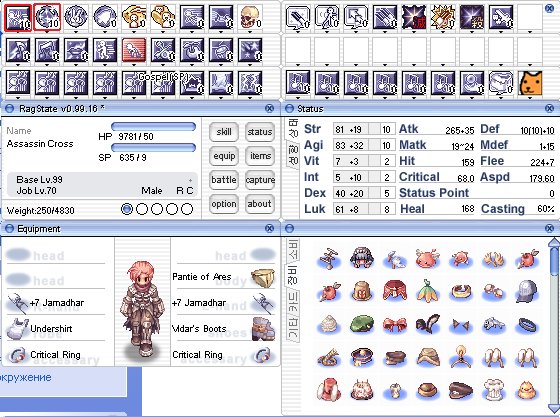Open the third vertical tab in item panel
560x417 pixels.
pyautogui.click(x=293, y=303)
